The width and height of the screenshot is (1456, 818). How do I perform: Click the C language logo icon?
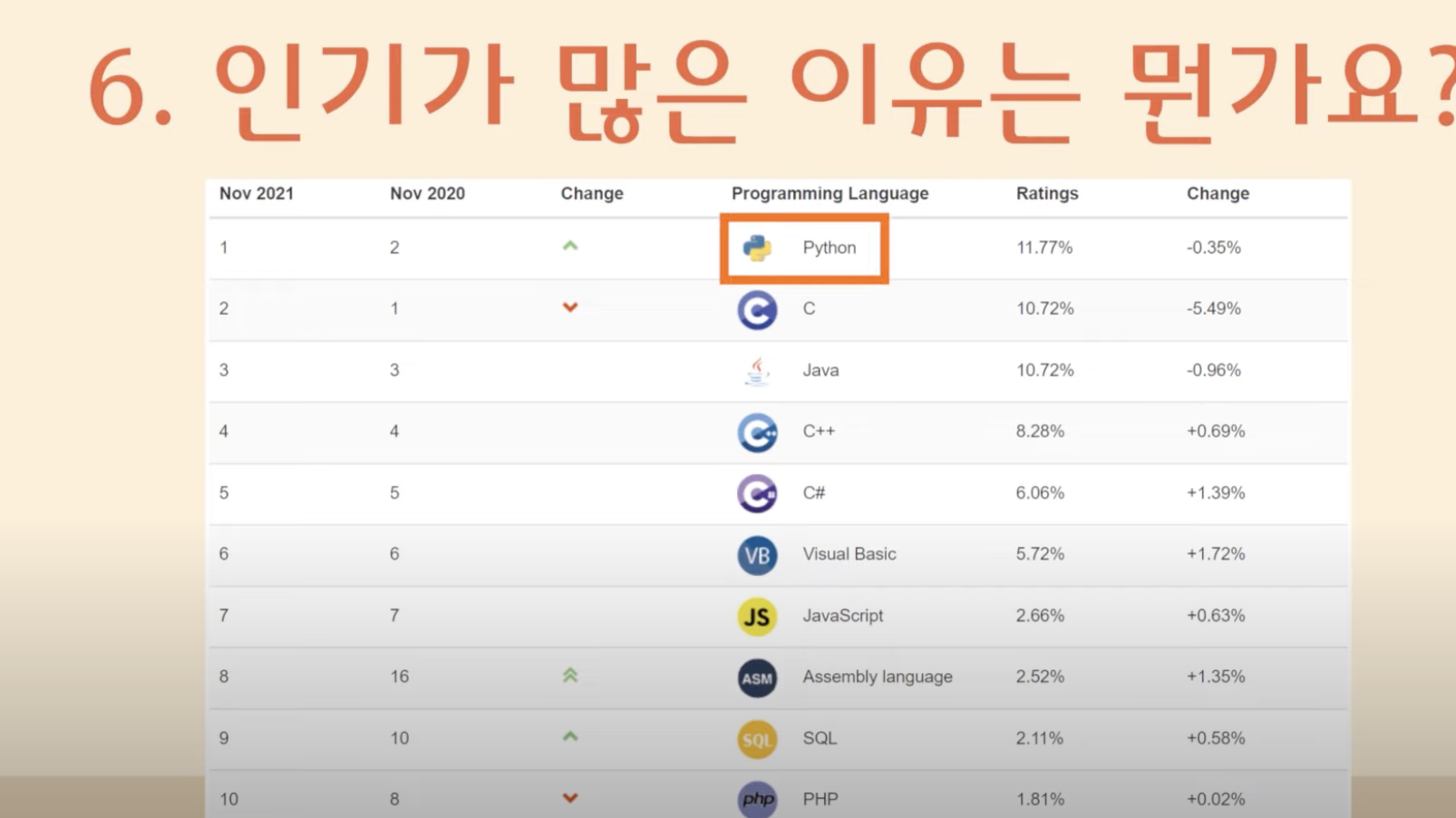point(757,309)
